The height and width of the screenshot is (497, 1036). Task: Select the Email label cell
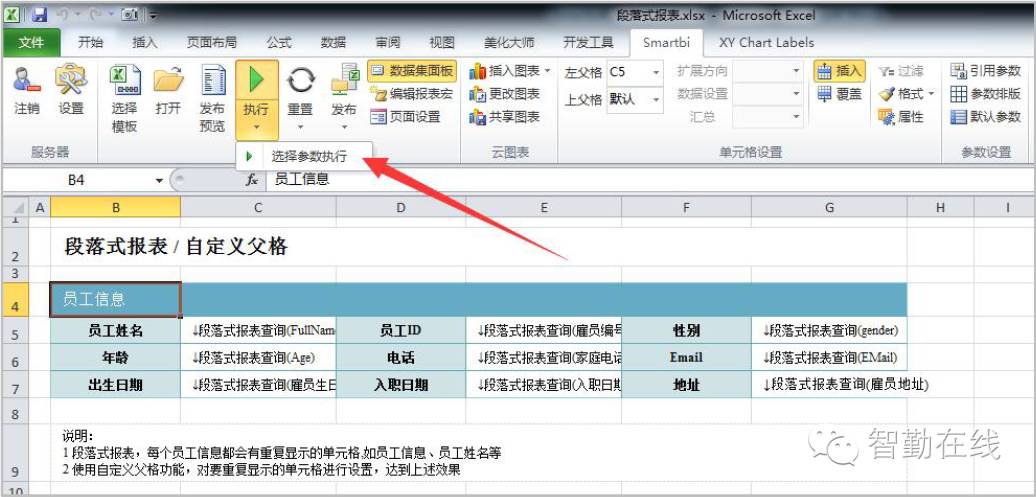(686, 358)
